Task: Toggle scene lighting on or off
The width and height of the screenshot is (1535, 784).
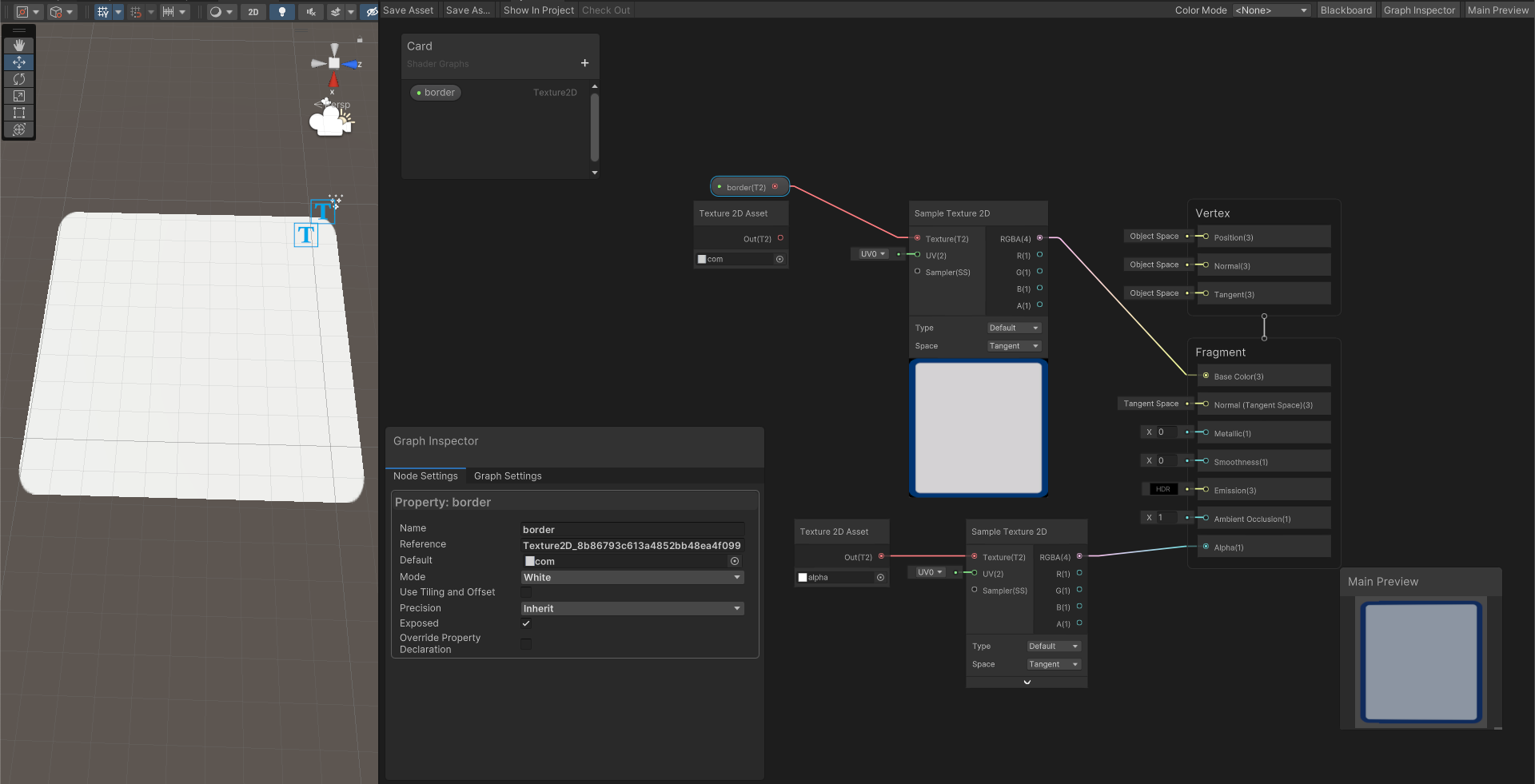Action: 281,11
